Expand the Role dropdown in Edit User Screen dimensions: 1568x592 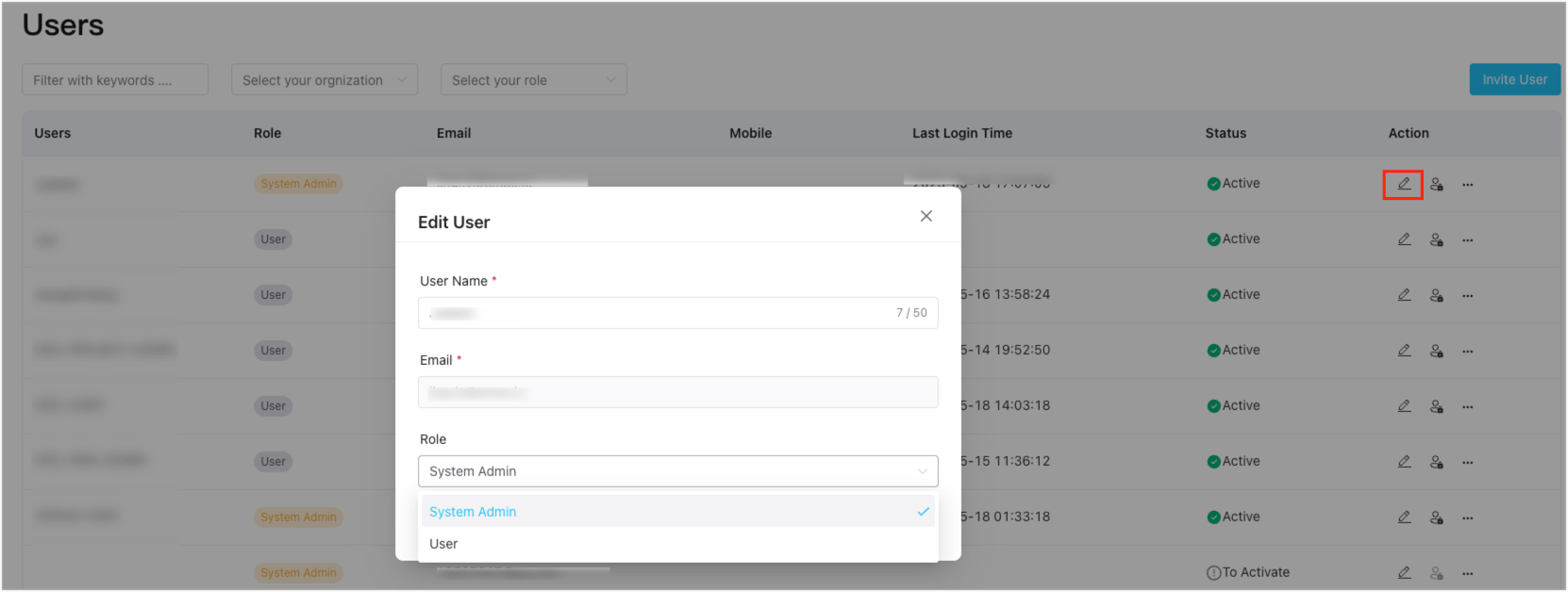point(677,471)
